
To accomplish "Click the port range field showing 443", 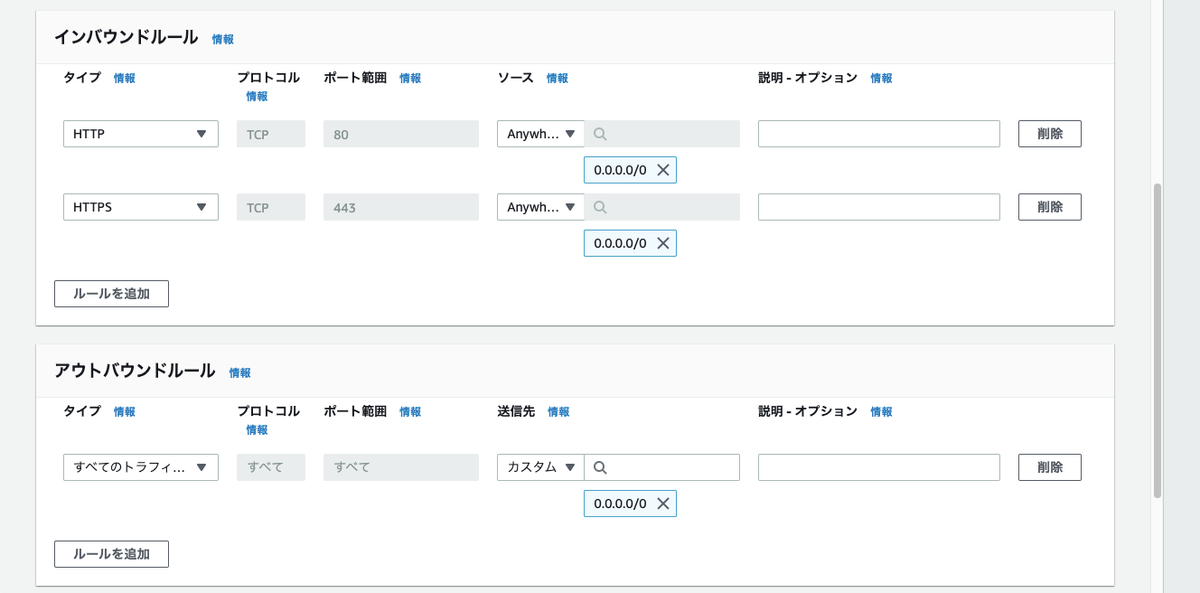I will [x=400, y=207].
